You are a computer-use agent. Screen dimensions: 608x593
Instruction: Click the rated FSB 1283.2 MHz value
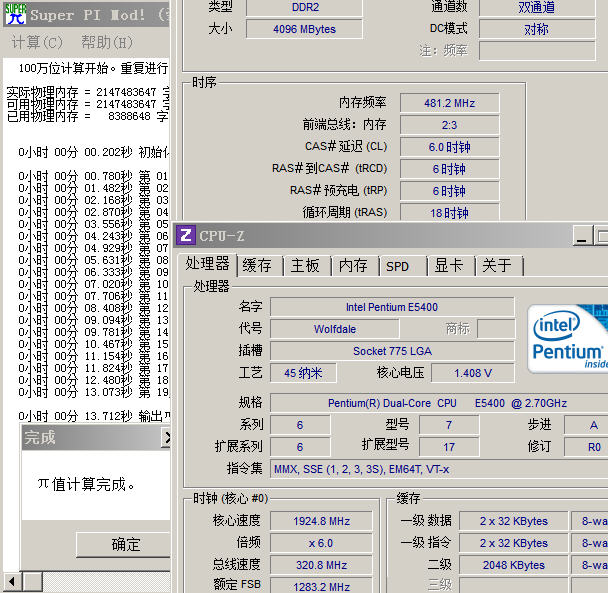[321, 586]
